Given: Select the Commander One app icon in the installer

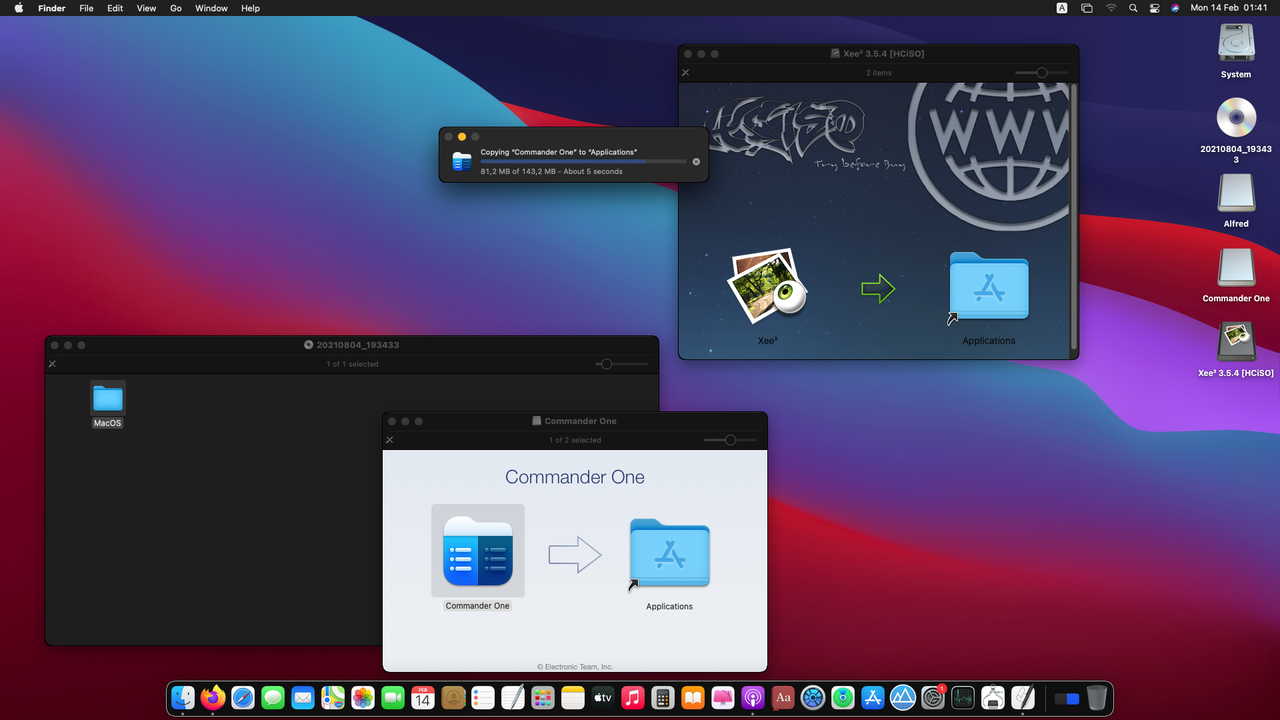Looking at the screenshot, I should [477, 551].
